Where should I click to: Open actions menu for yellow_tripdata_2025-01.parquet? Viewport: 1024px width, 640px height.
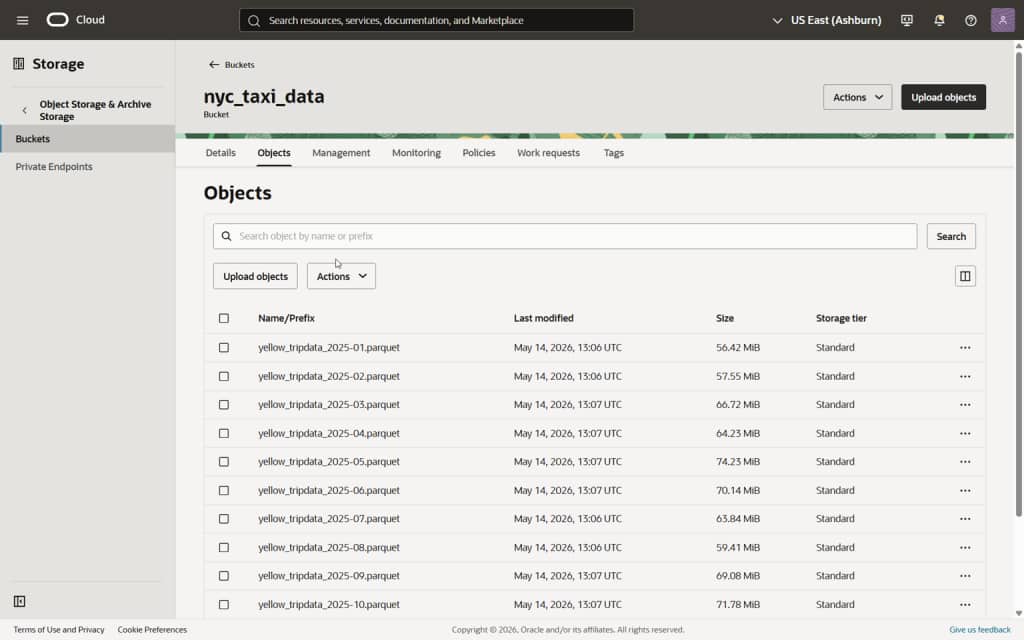point(965,347)
